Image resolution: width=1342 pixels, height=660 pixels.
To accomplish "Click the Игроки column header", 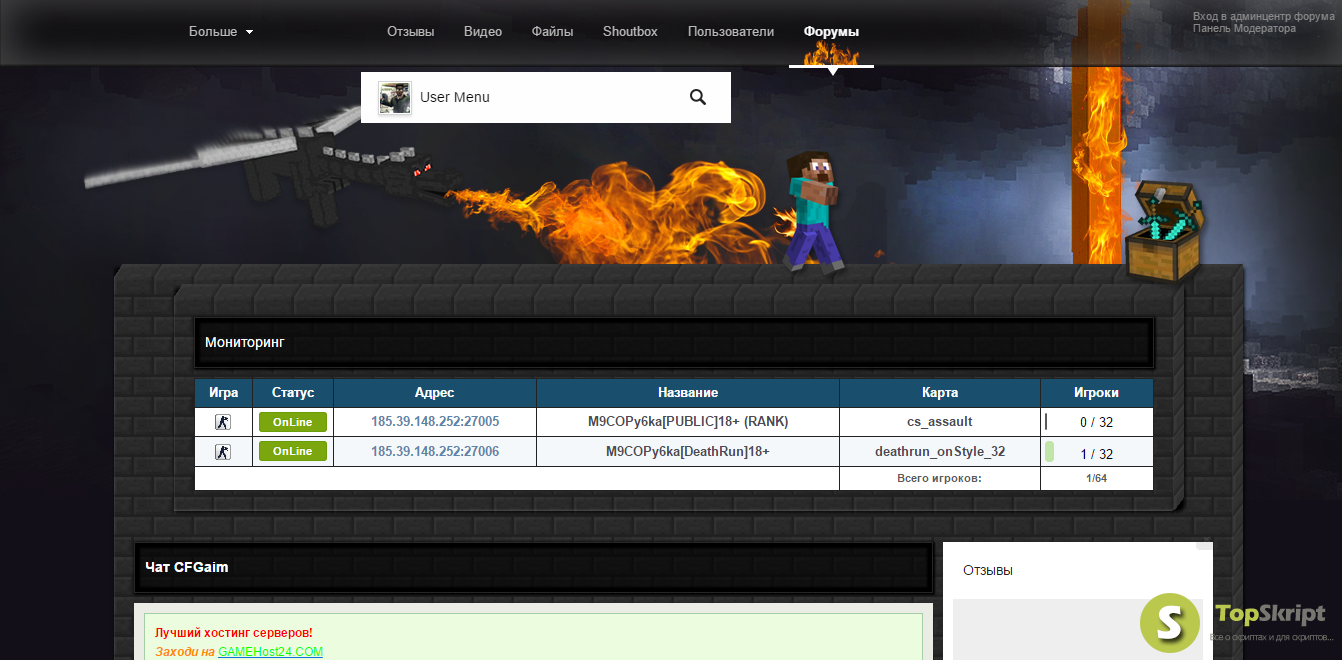I will coord(1097,393).
